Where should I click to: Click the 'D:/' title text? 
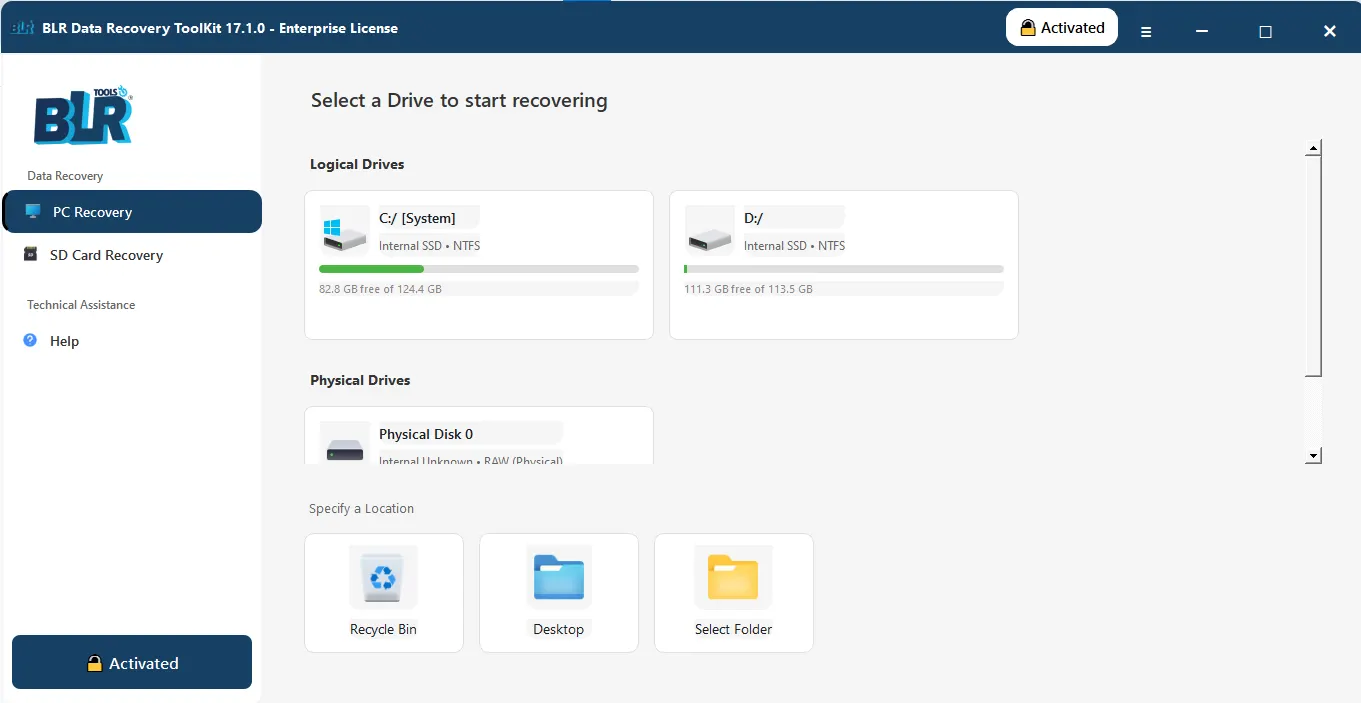pyautogui.click(x=754, y=218)
